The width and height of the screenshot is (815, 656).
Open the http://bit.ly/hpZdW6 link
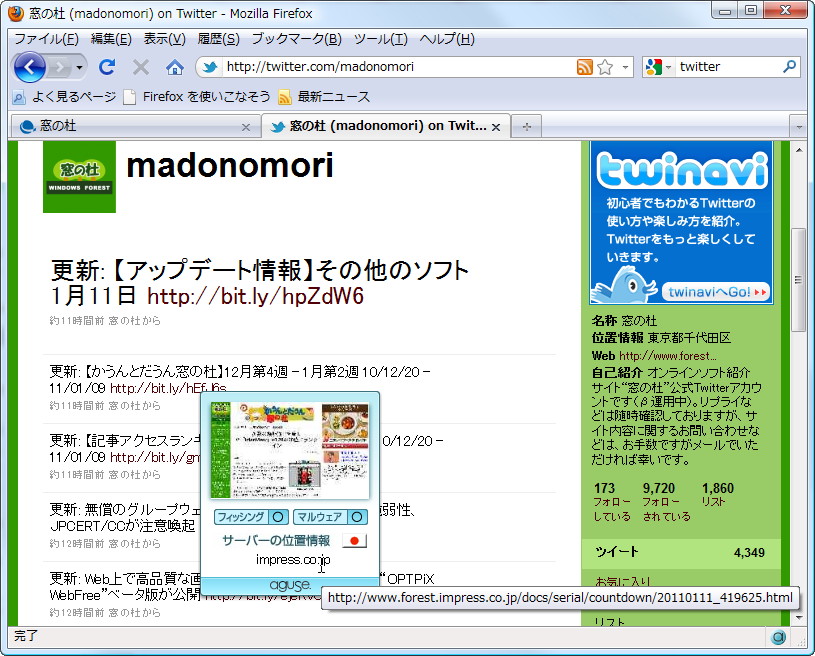click(255, 296)
